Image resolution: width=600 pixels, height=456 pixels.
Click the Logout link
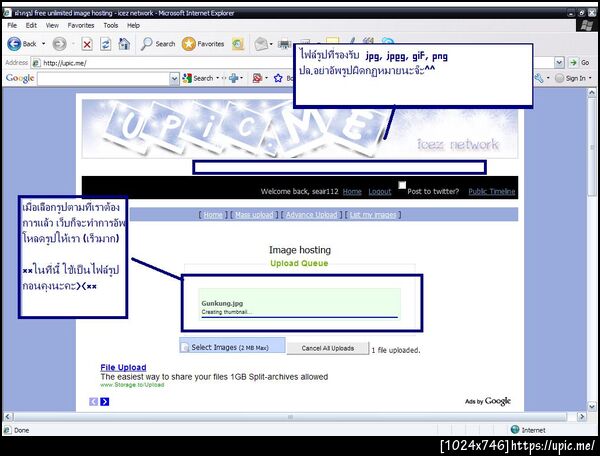coord(380,191)
